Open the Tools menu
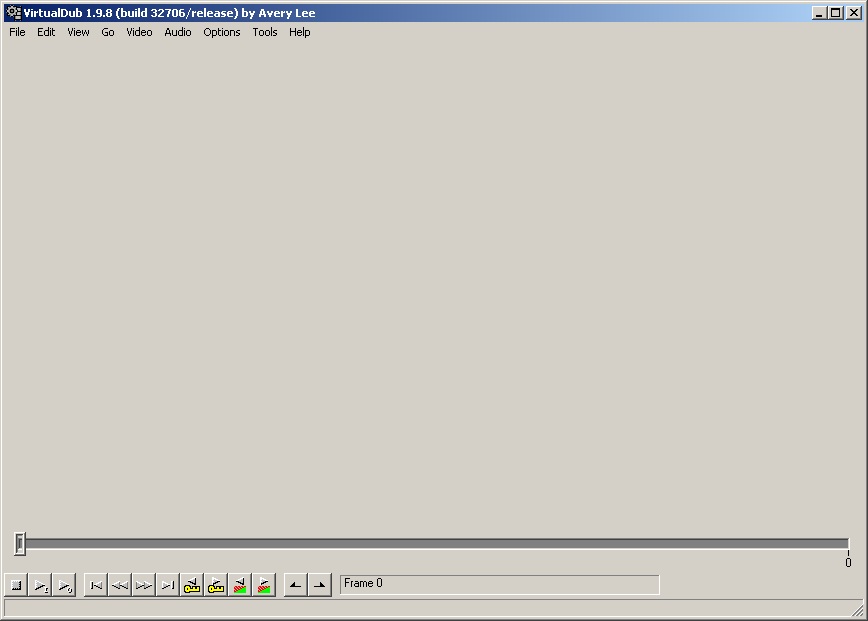This screenshot has width=868, height=621. pyautogui.click(x=265, y=32)
